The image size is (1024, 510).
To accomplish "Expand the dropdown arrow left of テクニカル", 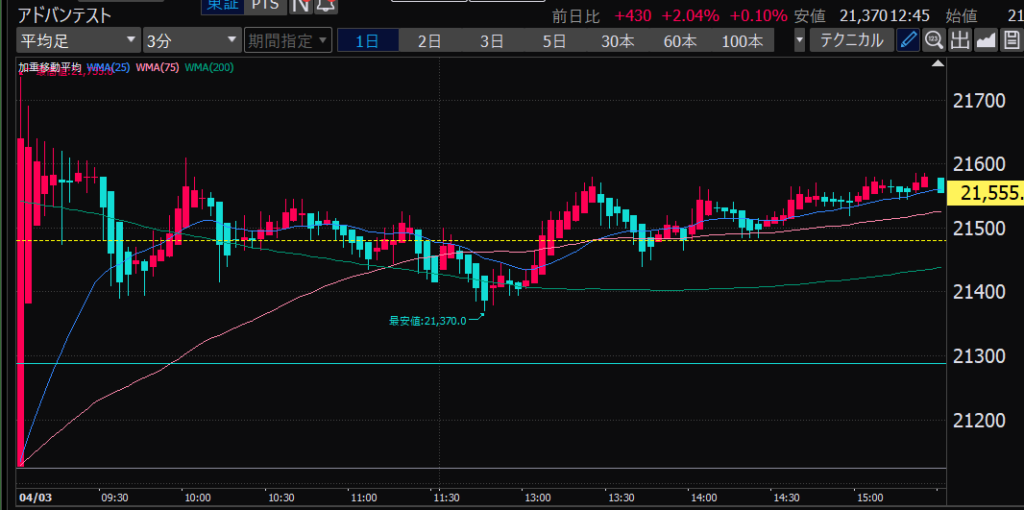I will [x=799, y=41].
